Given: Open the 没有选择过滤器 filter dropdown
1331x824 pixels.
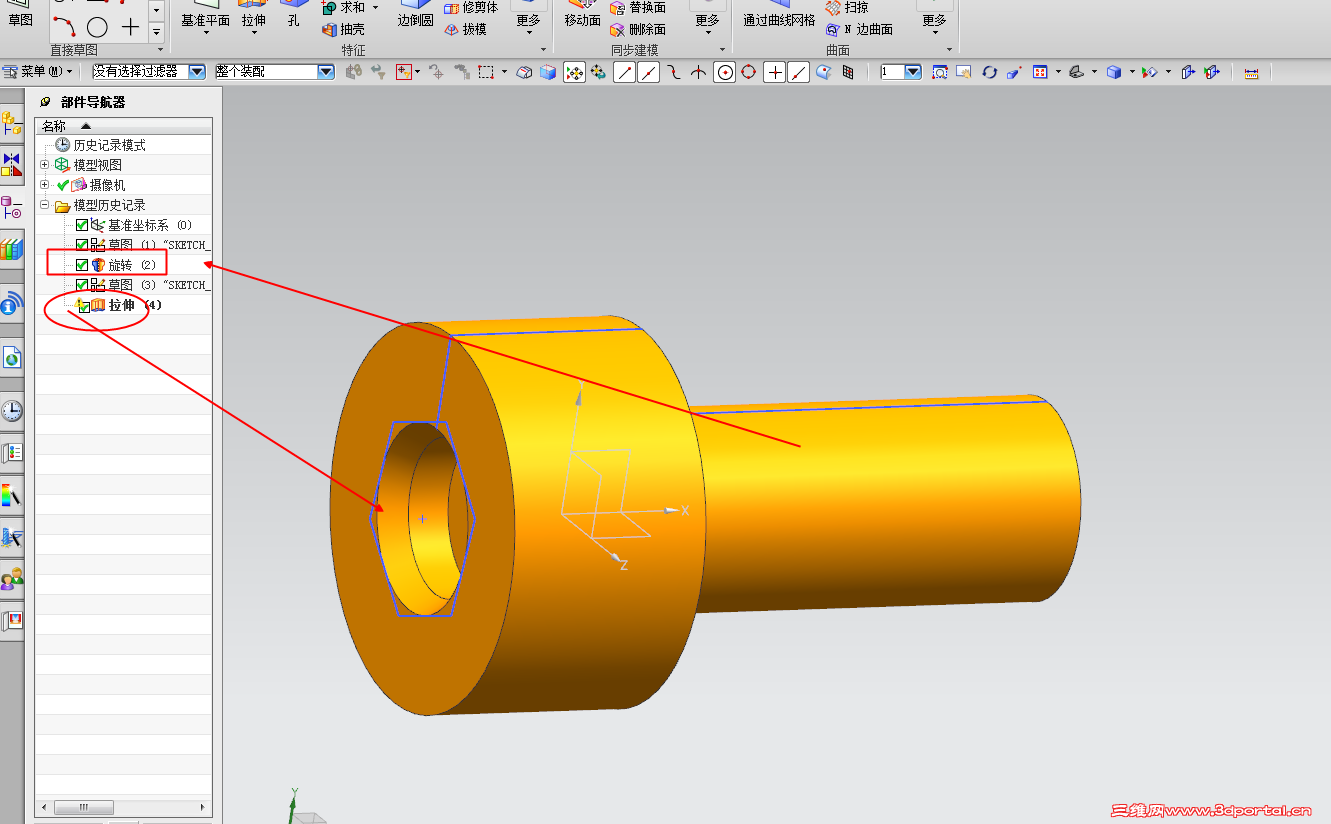Looking at the screenshot, I should [197, 72].
